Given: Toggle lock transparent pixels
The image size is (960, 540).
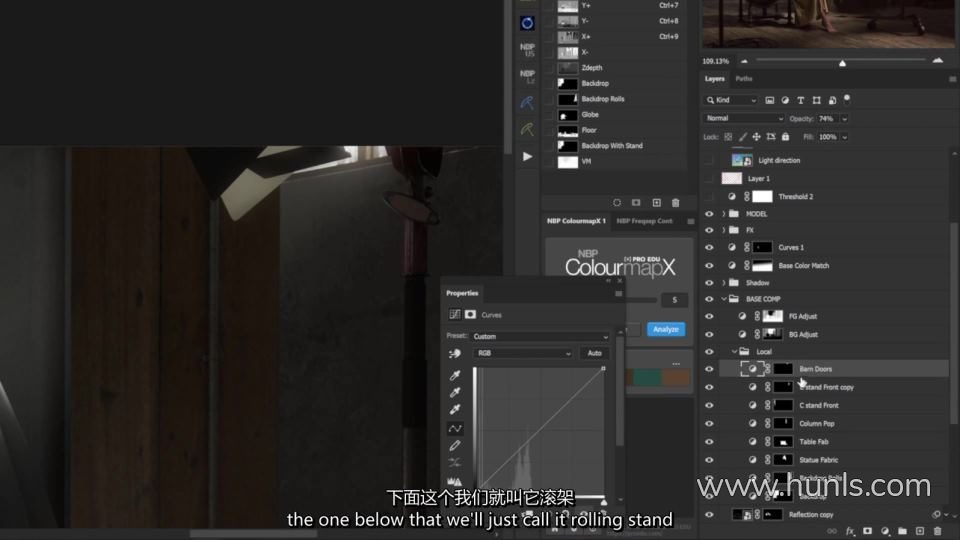Looking at the screenshot, I should point(728,137).
